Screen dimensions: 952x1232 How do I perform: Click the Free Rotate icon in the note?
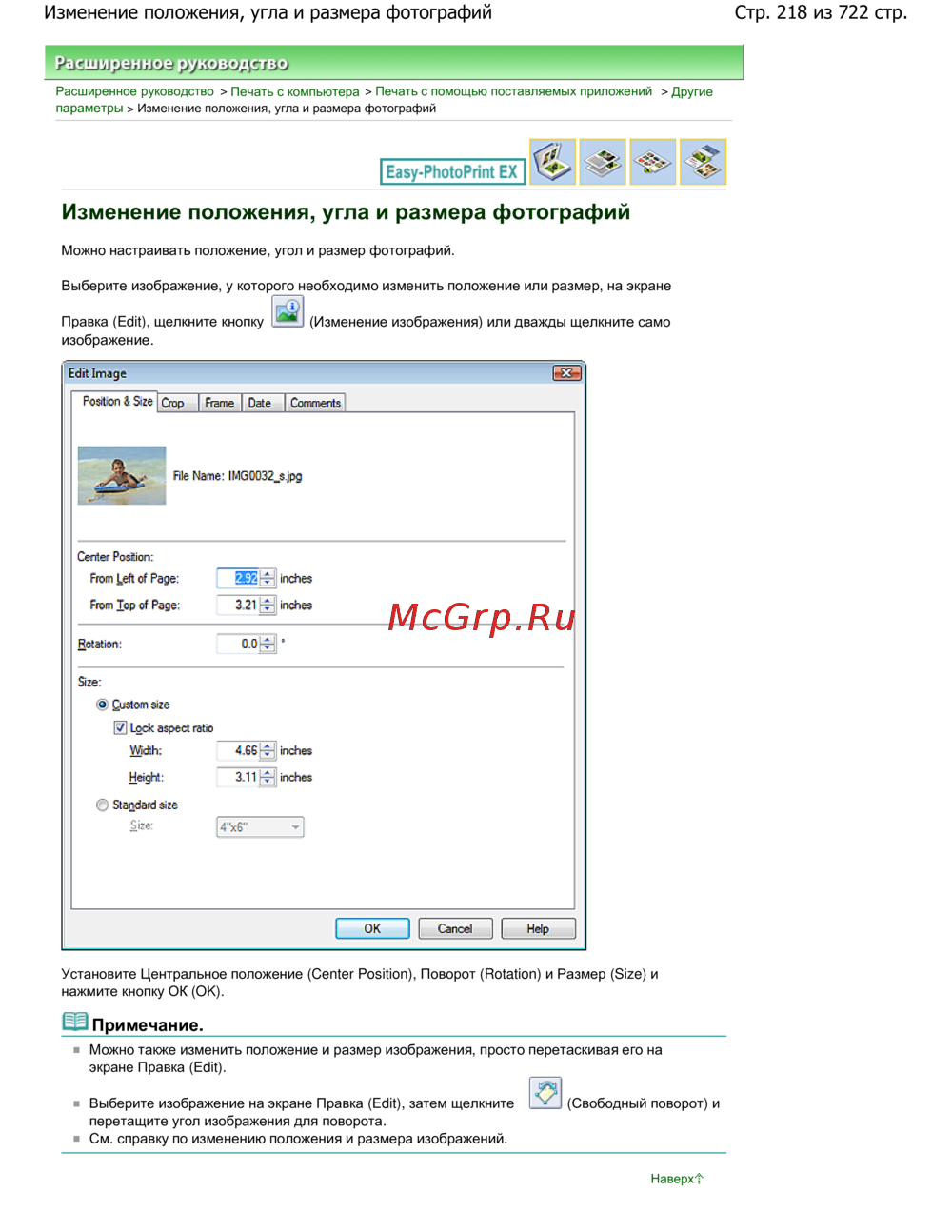pos(545,1094)
